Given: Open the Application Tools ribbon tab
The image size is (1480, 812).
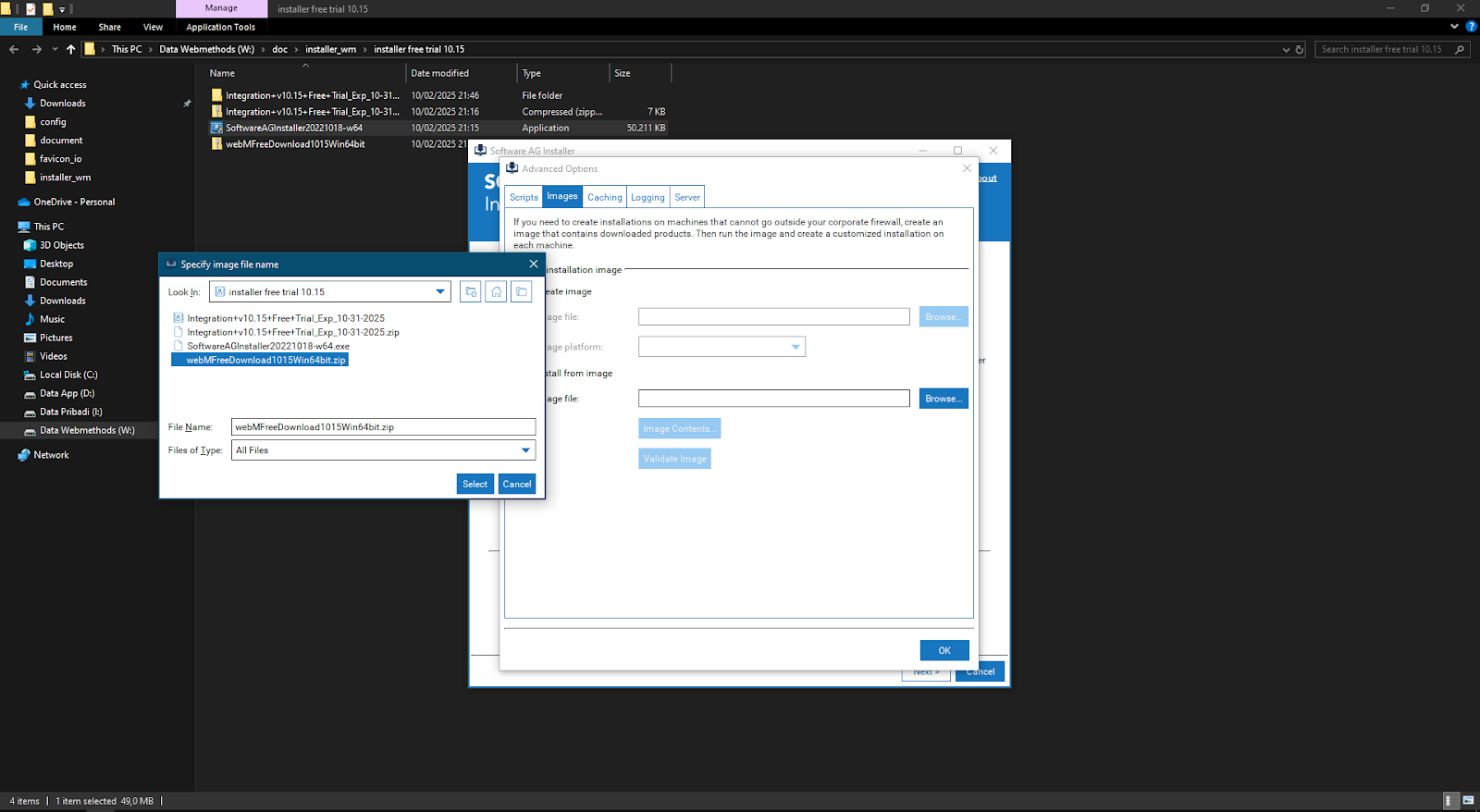Looking at the screenshot, I should tap(221, 27).
